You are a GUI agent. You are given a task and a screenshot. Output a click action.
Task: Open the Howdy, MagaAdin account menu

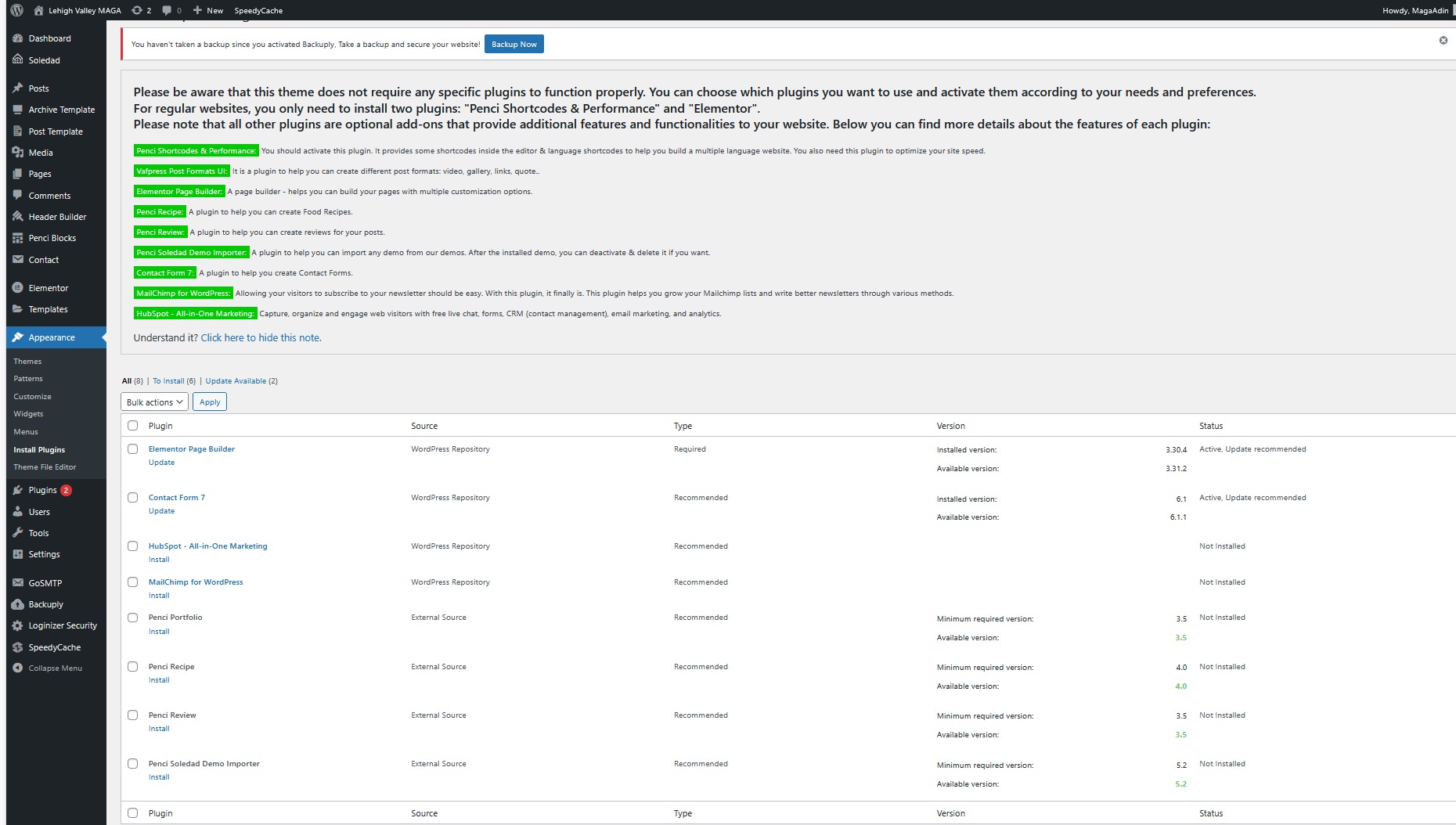pyautogui.click(x=1415, y=10)
